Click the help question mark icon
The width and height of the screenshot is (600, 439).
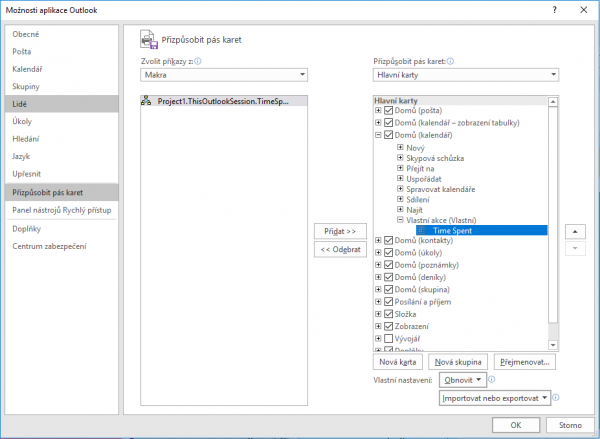coord(554,10)
